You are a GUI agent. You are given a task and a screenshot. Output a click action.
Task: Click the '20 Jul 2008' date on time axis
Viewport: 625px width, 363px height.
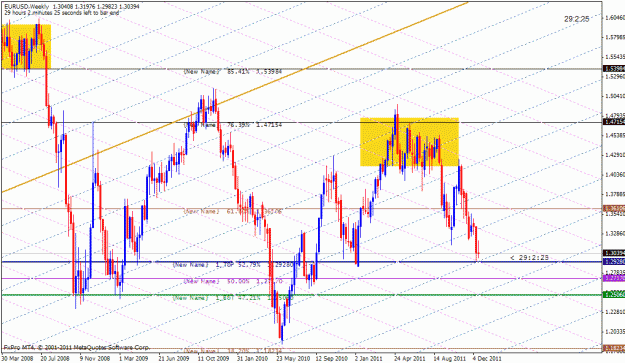coord(55,359)
